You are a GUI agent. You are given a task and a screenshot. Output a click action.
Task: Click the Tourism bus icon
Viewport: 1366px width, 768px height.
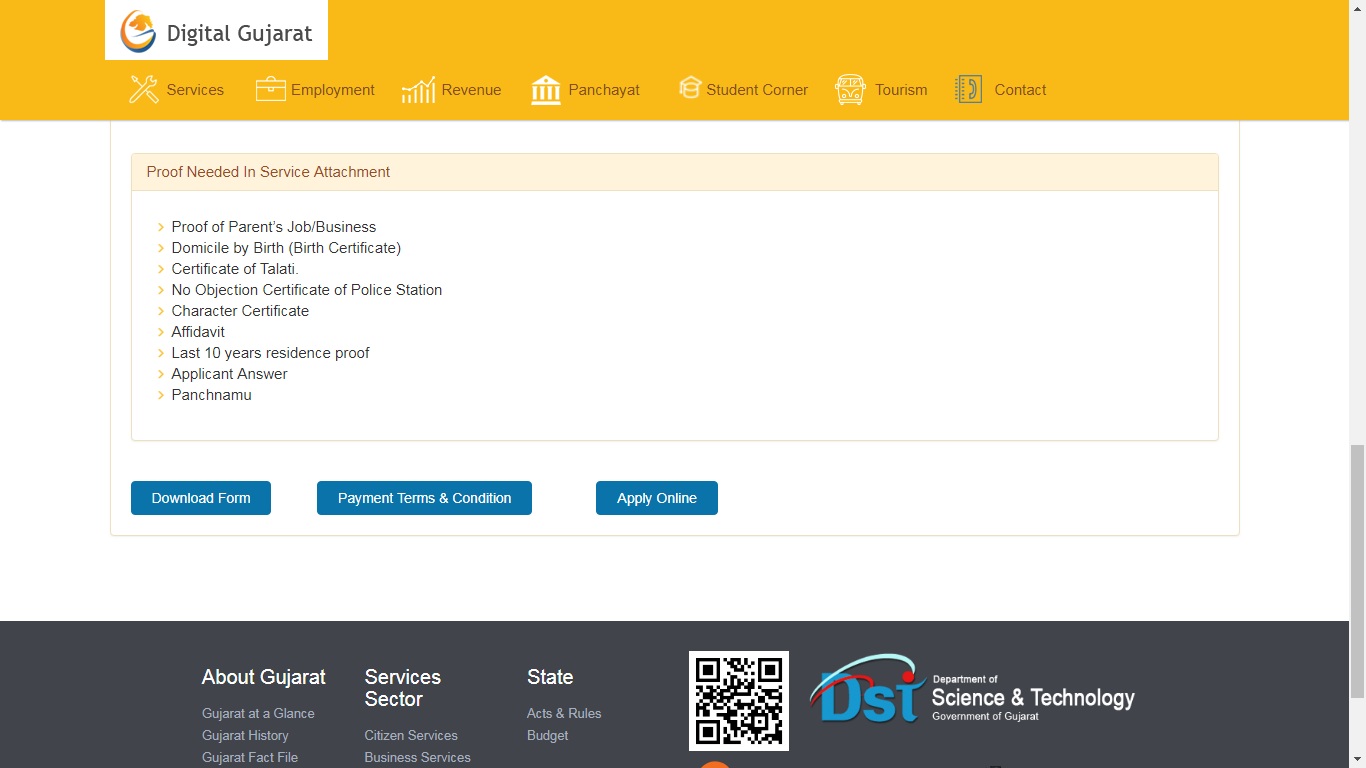point(849,89)
